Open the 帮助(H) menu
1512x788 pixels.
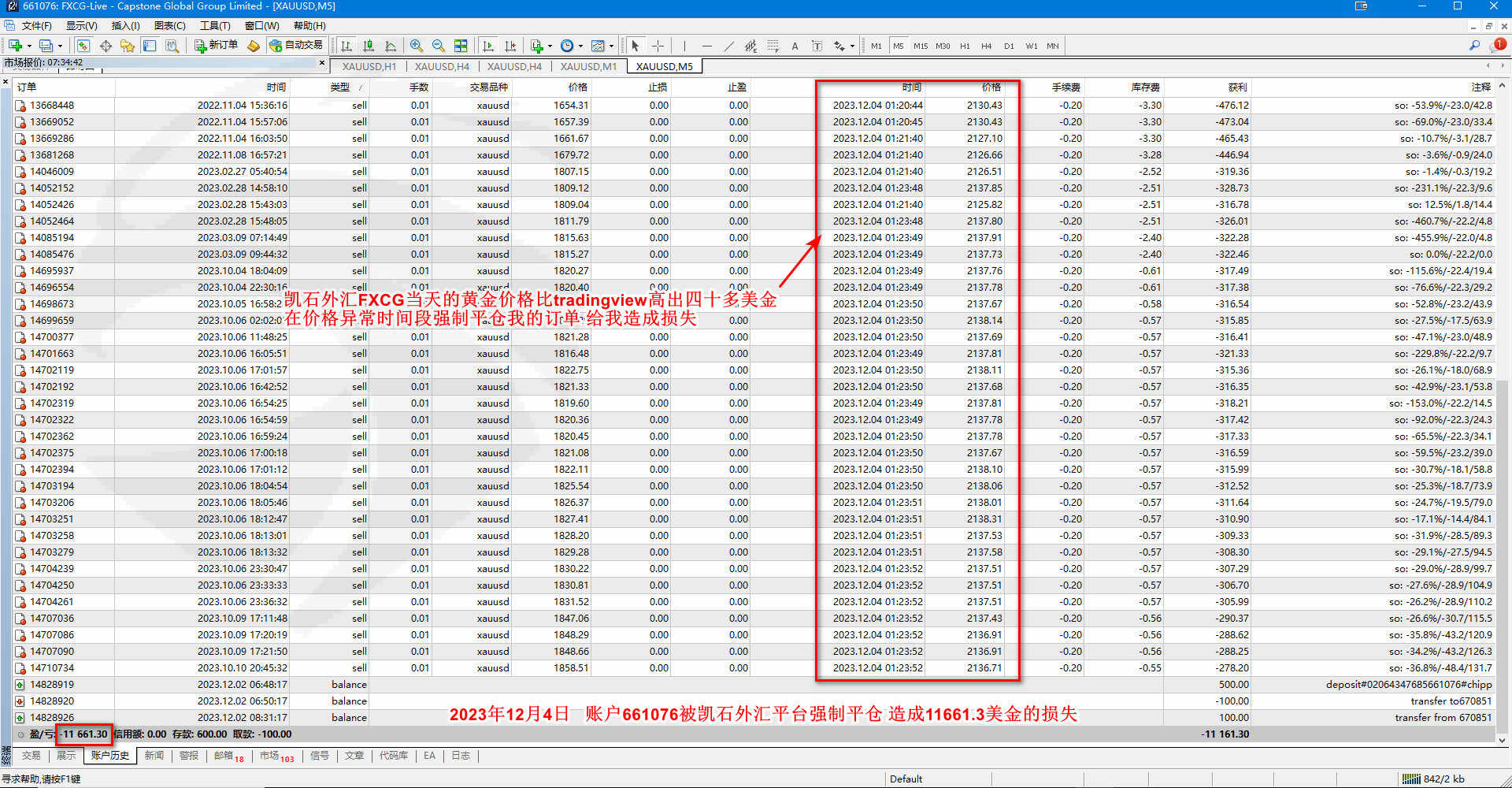pyautogui.click(x=309, y=26)
